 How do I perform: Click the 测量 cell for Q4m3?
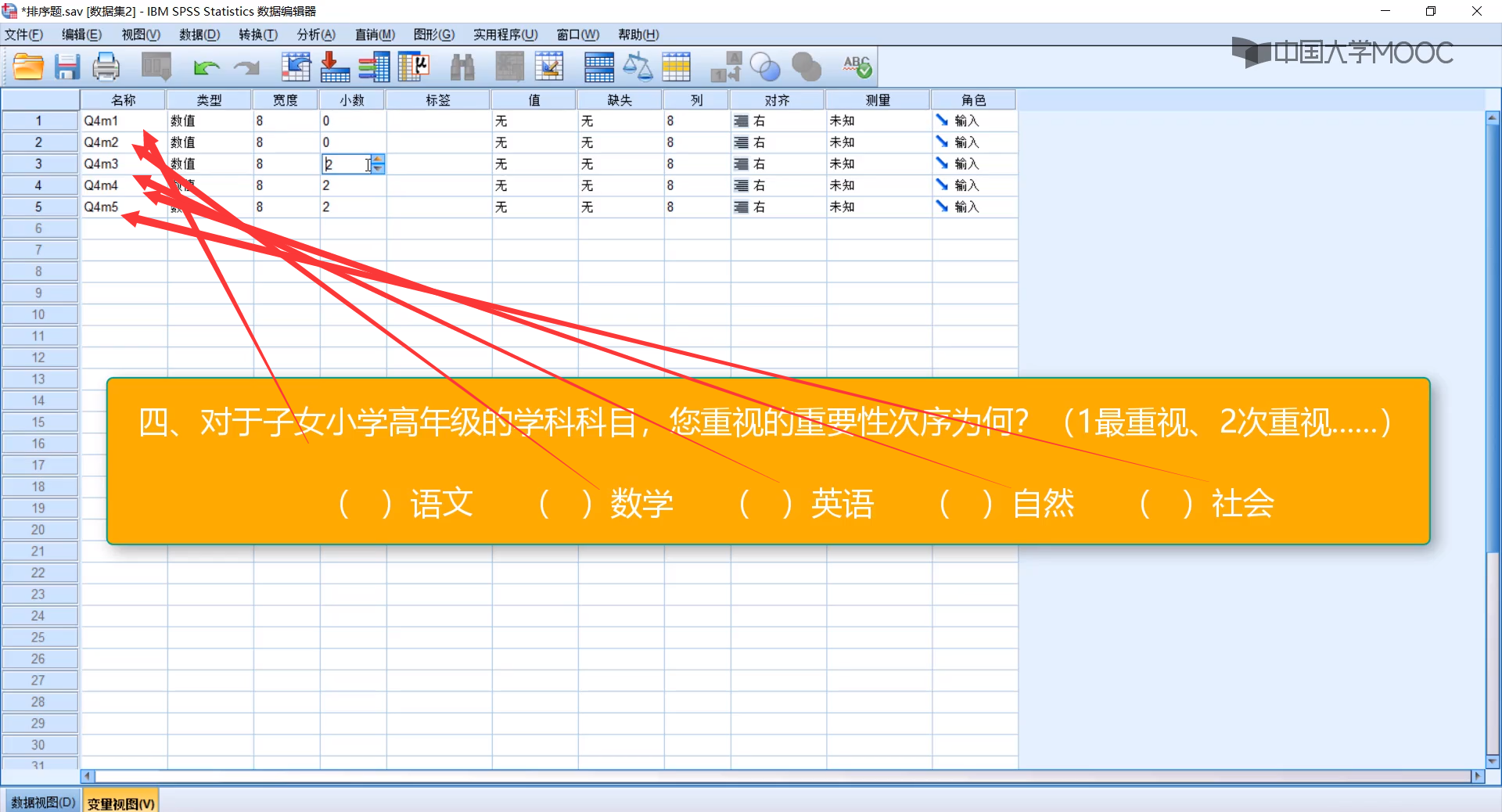879,163
